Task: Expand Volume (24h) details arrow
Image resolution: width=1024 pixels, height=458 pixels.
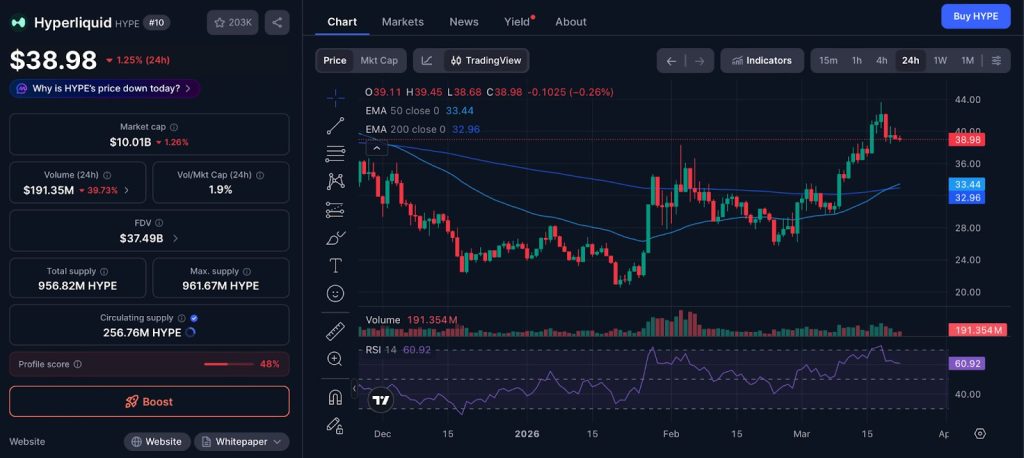Action: tap(126, 190)
